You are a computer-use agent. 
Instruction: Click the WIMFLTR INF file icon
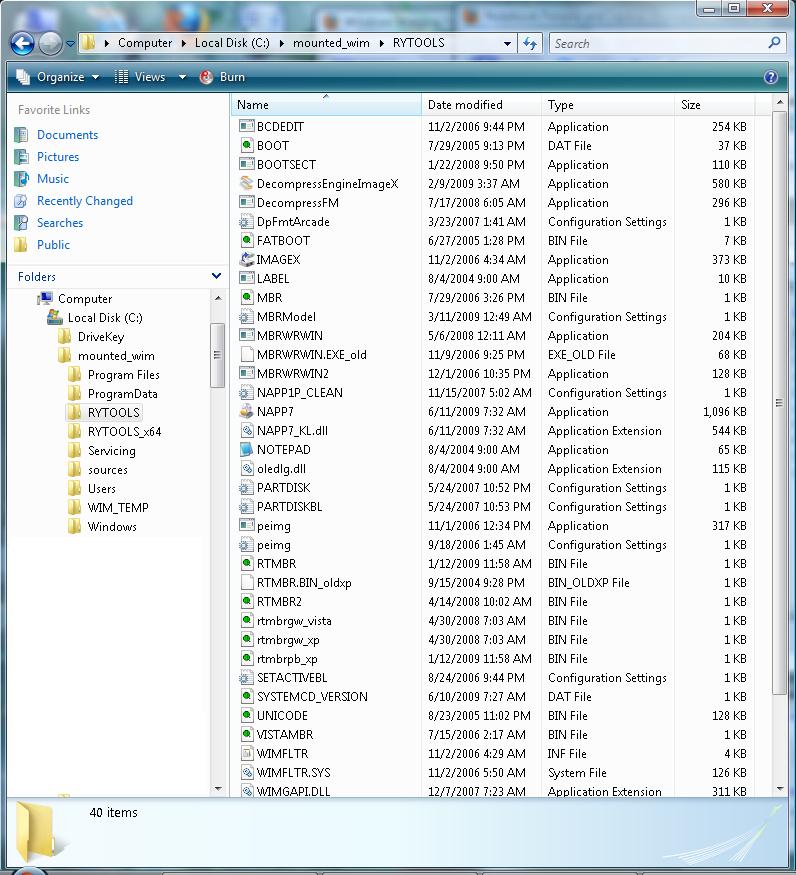[246, 753]
